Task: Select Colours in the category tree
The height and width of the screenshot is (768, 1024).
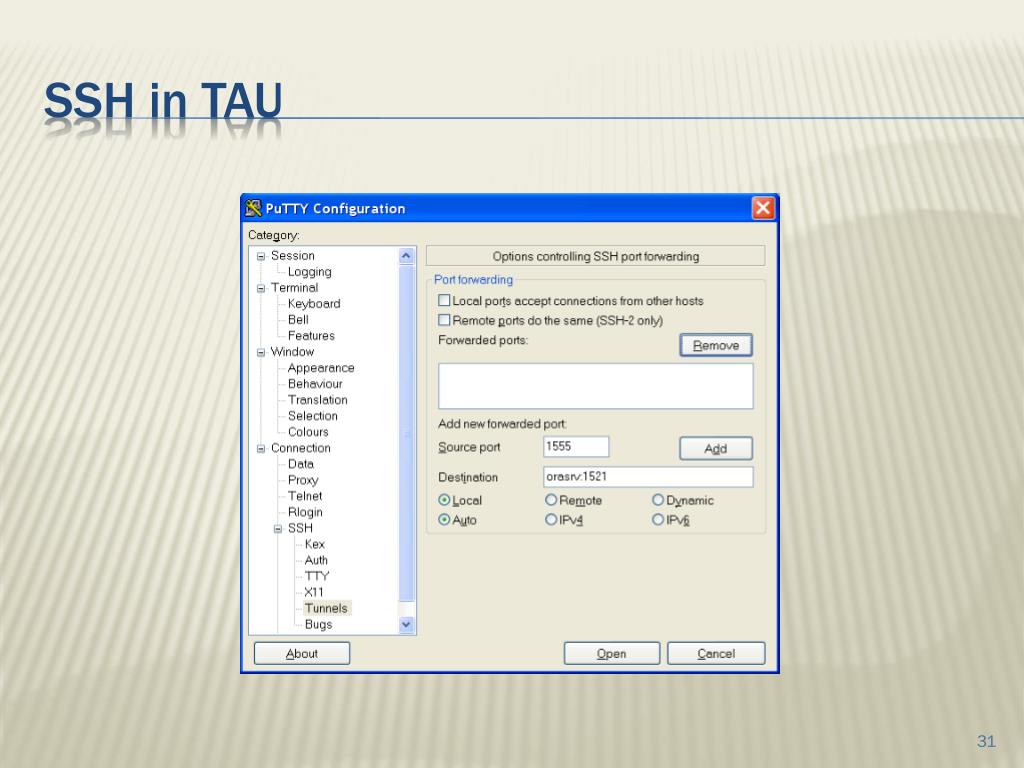Action: click(x=308, y=432)
